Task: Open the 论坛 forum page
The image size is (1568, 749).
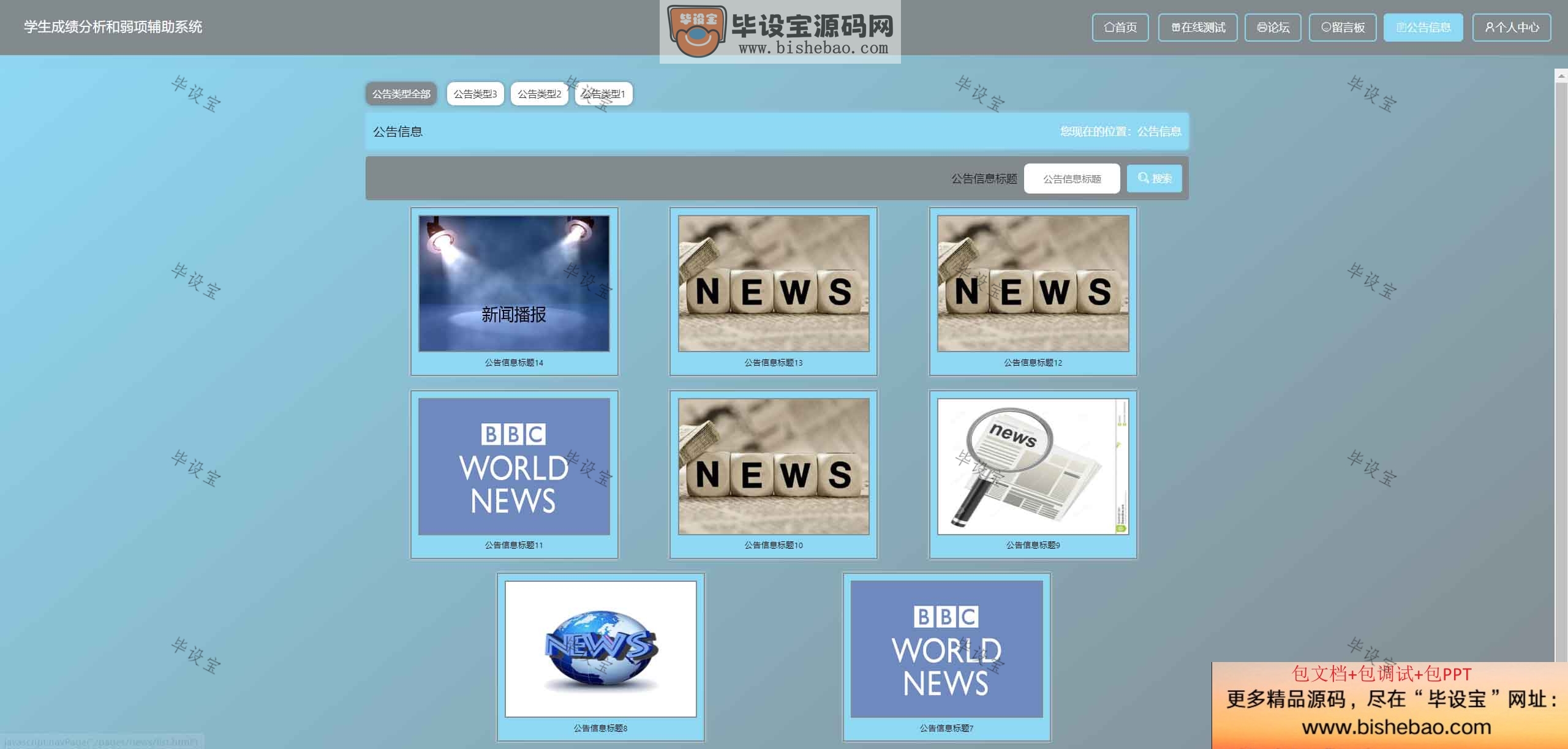Action: coord(1273,28)
